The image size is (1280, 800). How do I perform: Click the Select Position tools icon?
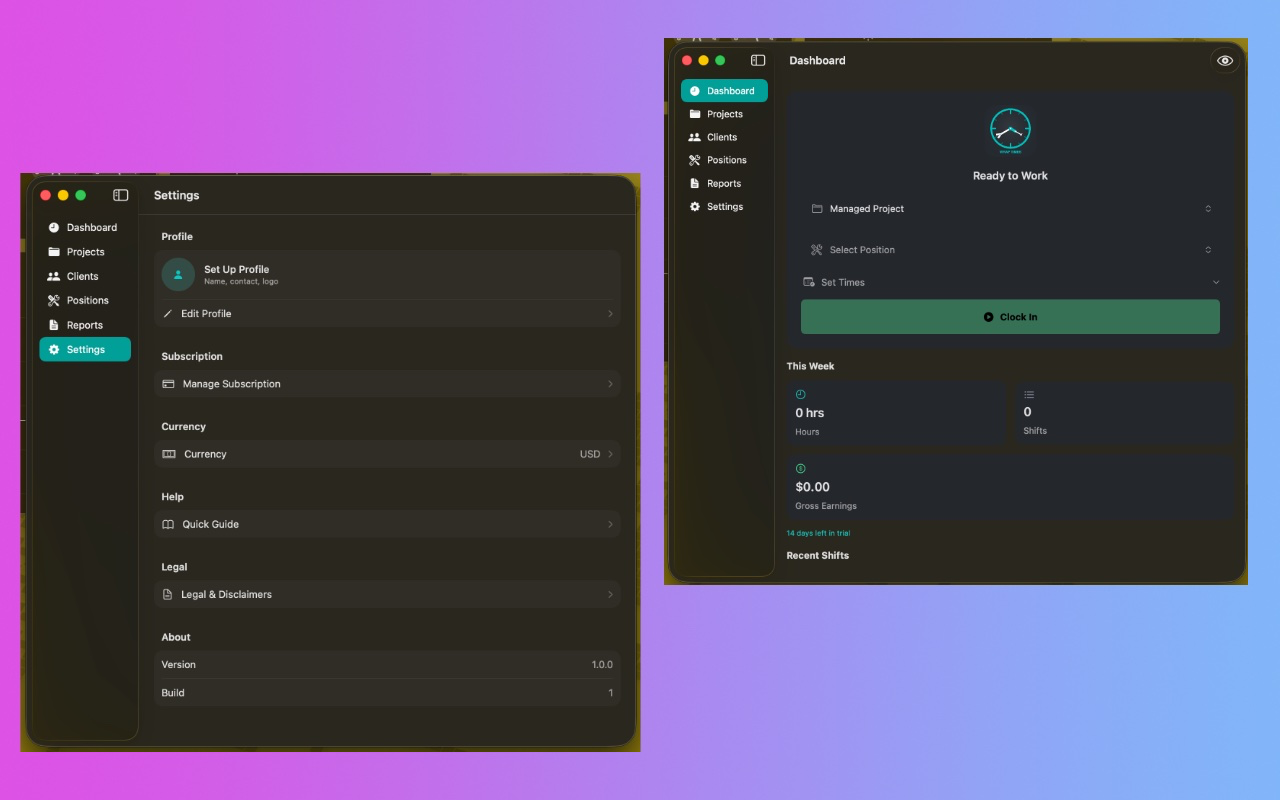pos(816,250)
